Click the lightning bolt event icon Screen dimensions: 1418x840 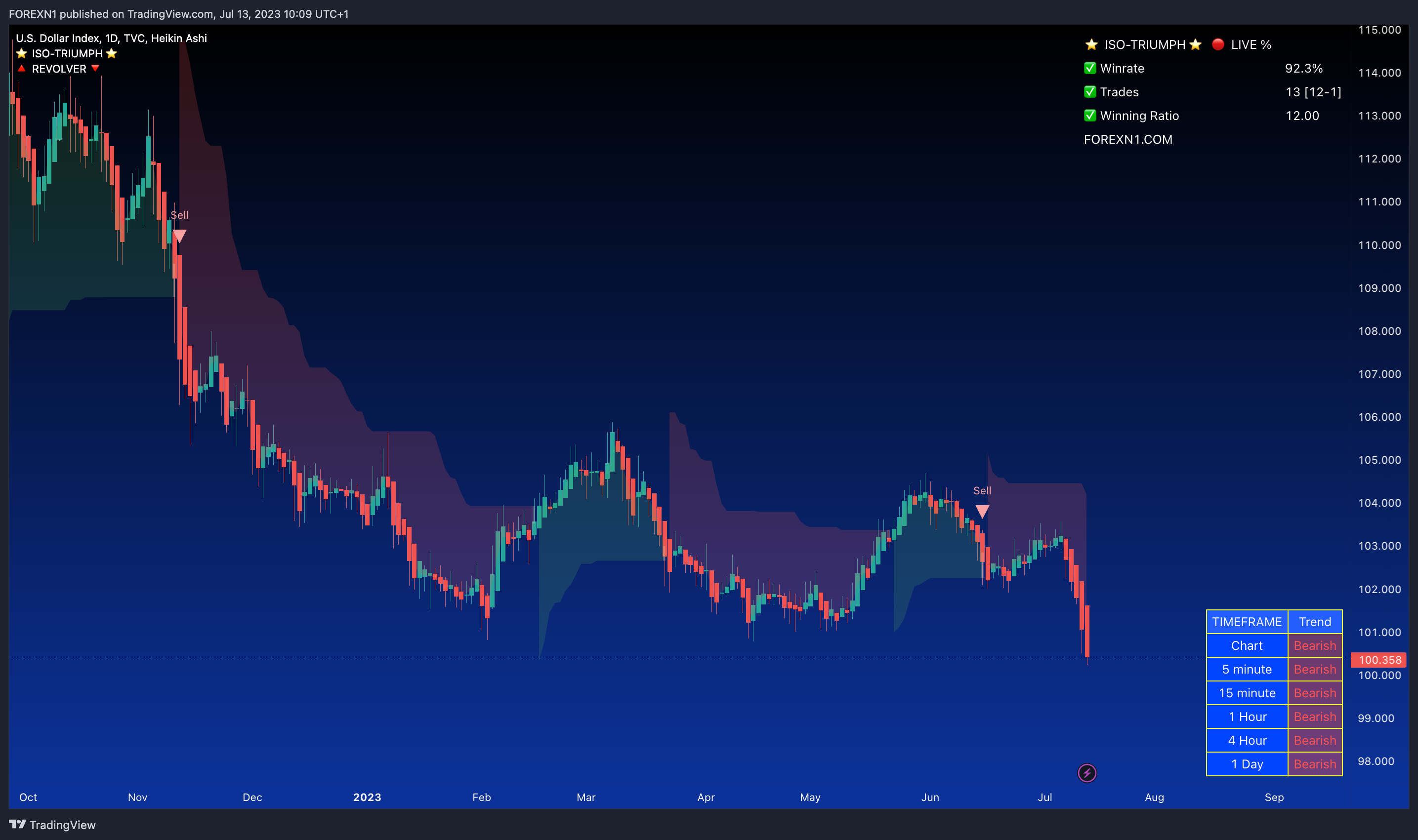coord(1086,773)
